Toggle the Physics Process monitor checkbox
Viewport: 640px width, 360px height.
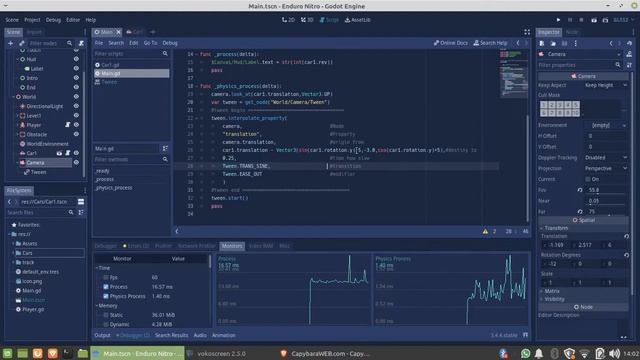pos(106,296)
